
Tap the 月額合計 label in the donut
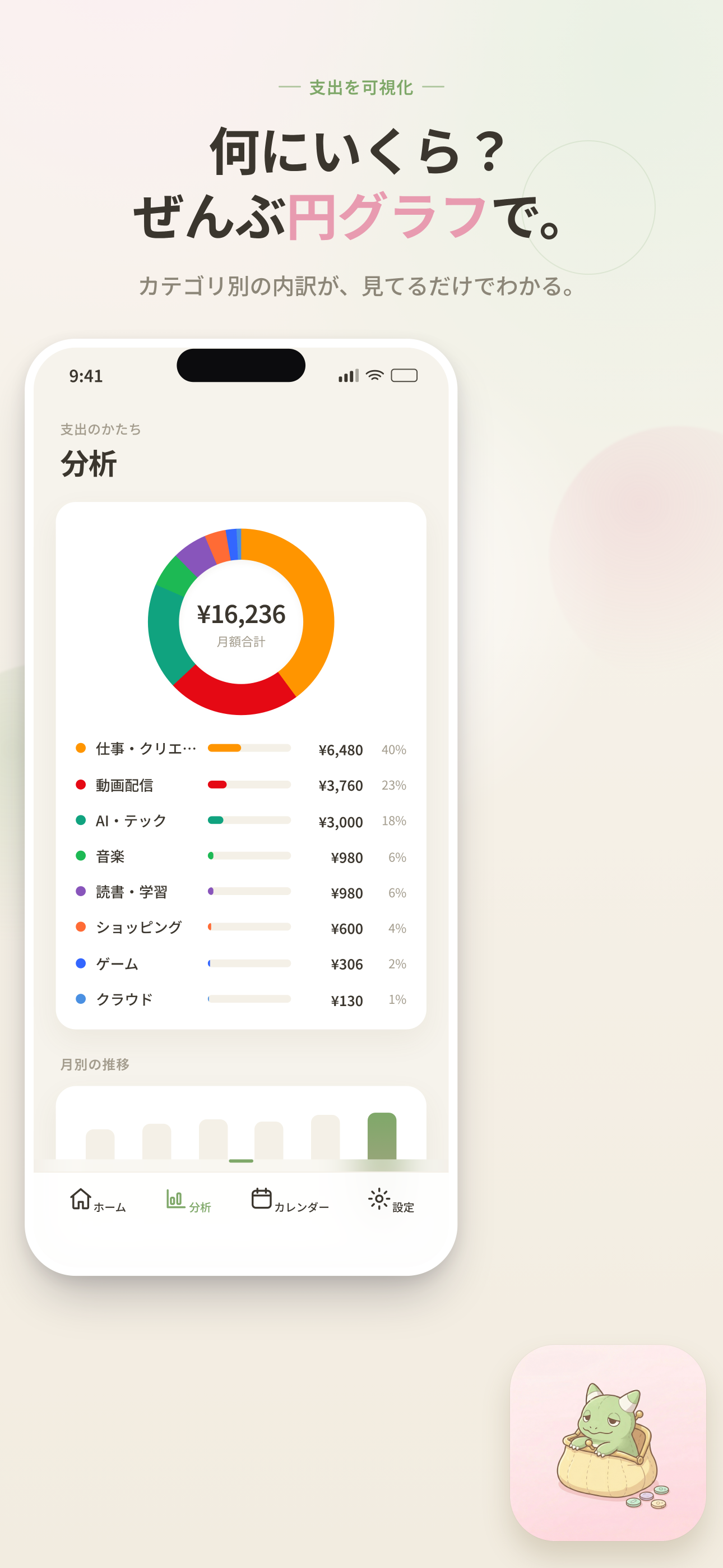coord(241,642)
